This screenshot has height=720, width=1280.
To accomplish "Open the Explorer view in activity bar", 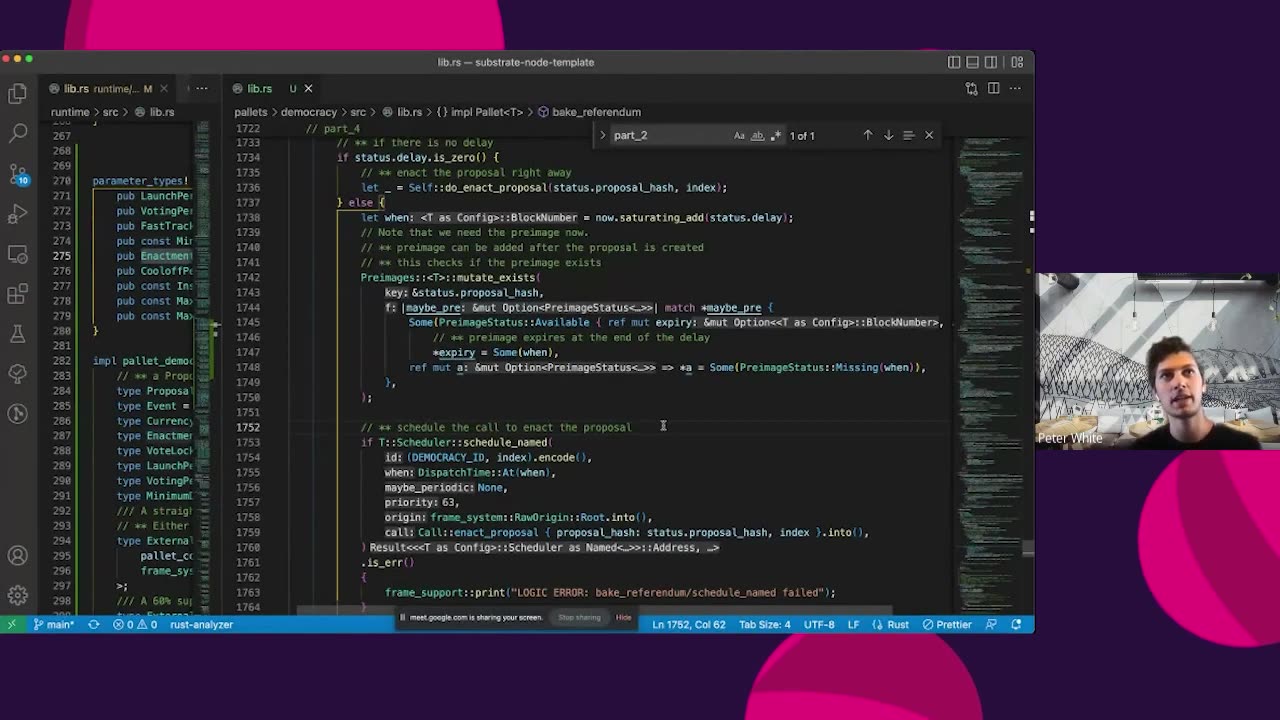I will (x=17, y=94).
